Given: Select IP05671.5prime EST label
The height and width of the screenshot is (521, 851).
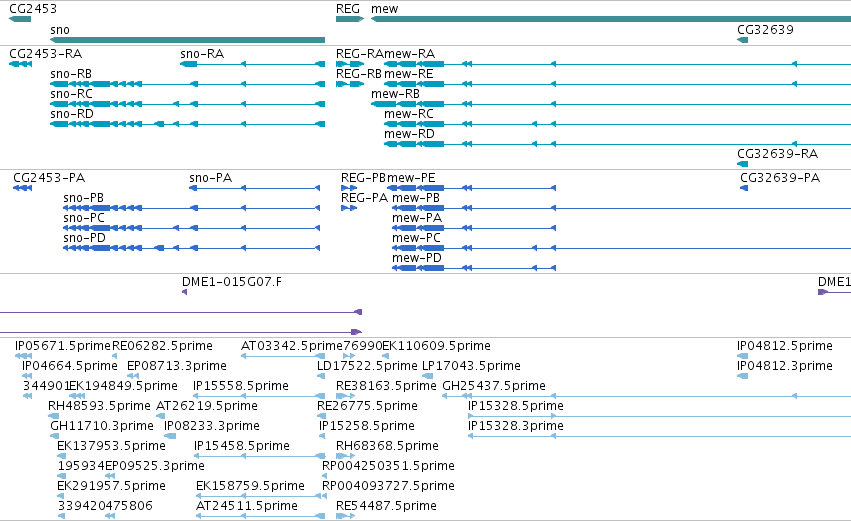Looking at the screenshot, I should click(x=62, y=346).
